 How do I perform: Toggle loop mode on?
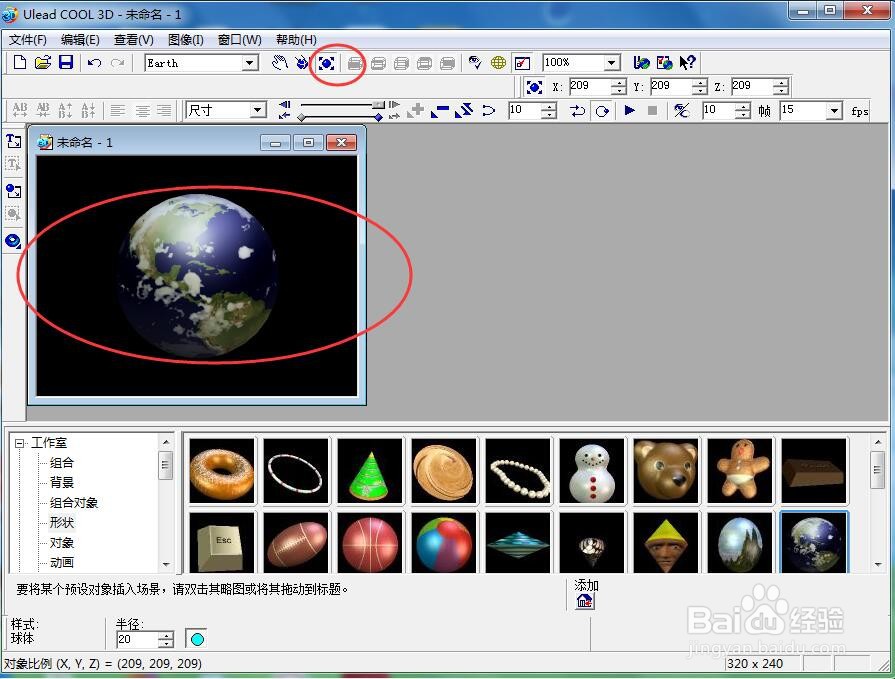tap(602, 110)
